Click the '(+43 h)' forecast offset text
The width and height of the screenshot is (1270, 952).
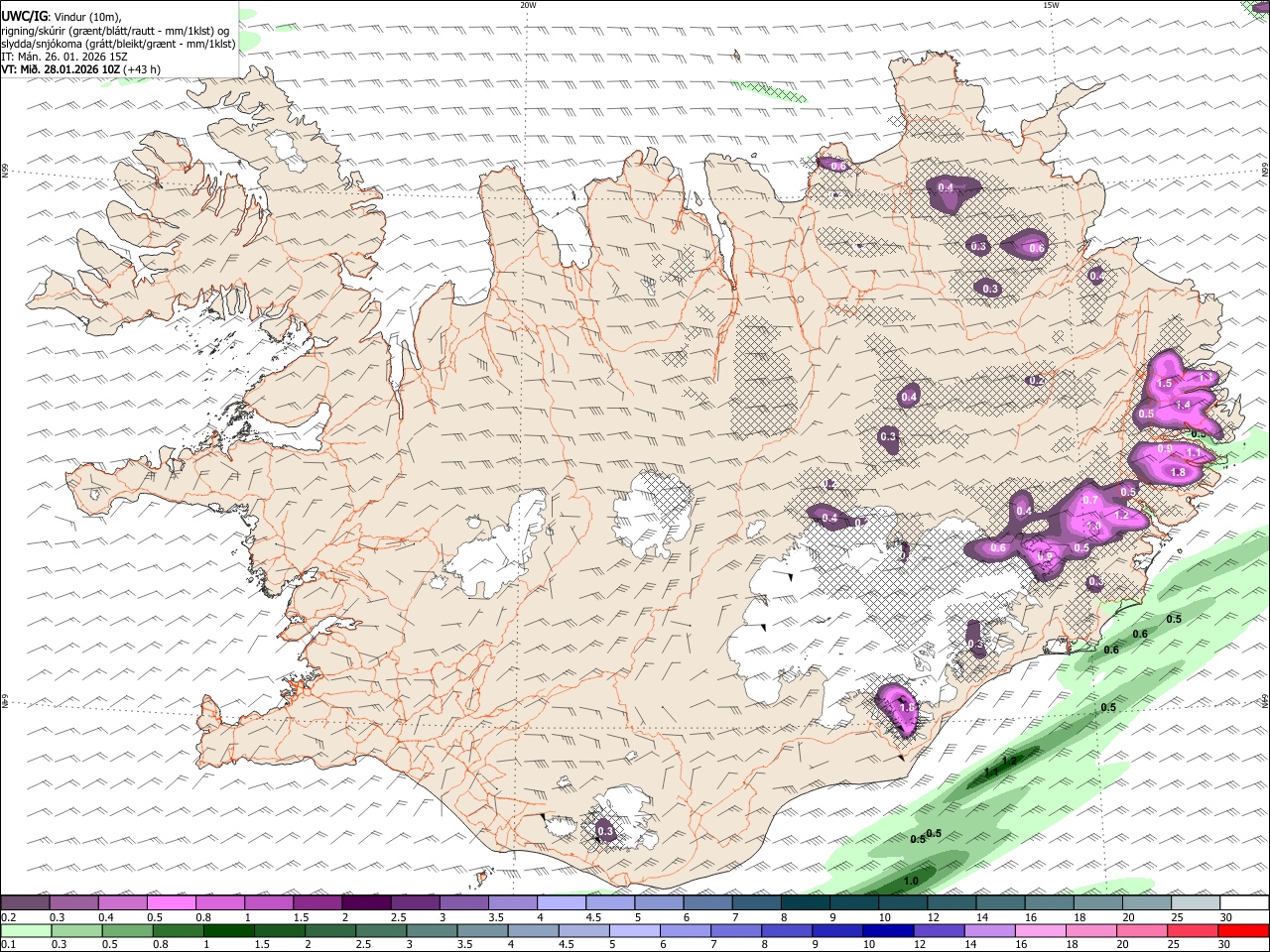point(143,69)
